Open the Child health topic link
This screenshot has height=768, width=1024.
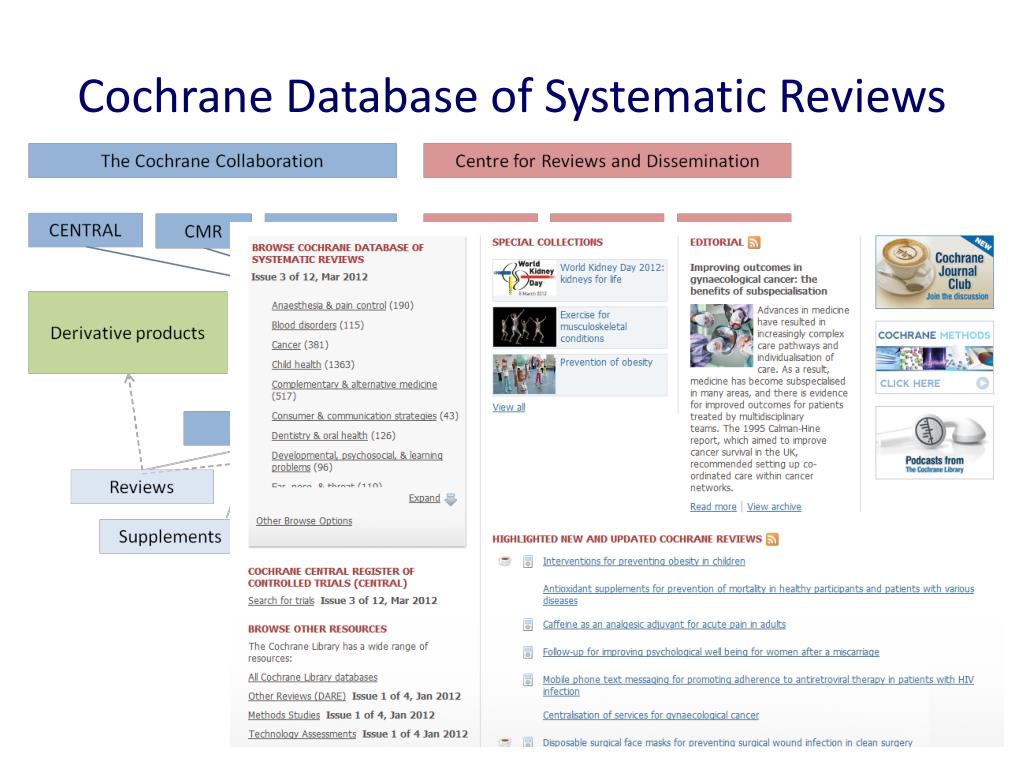[296, 364]
